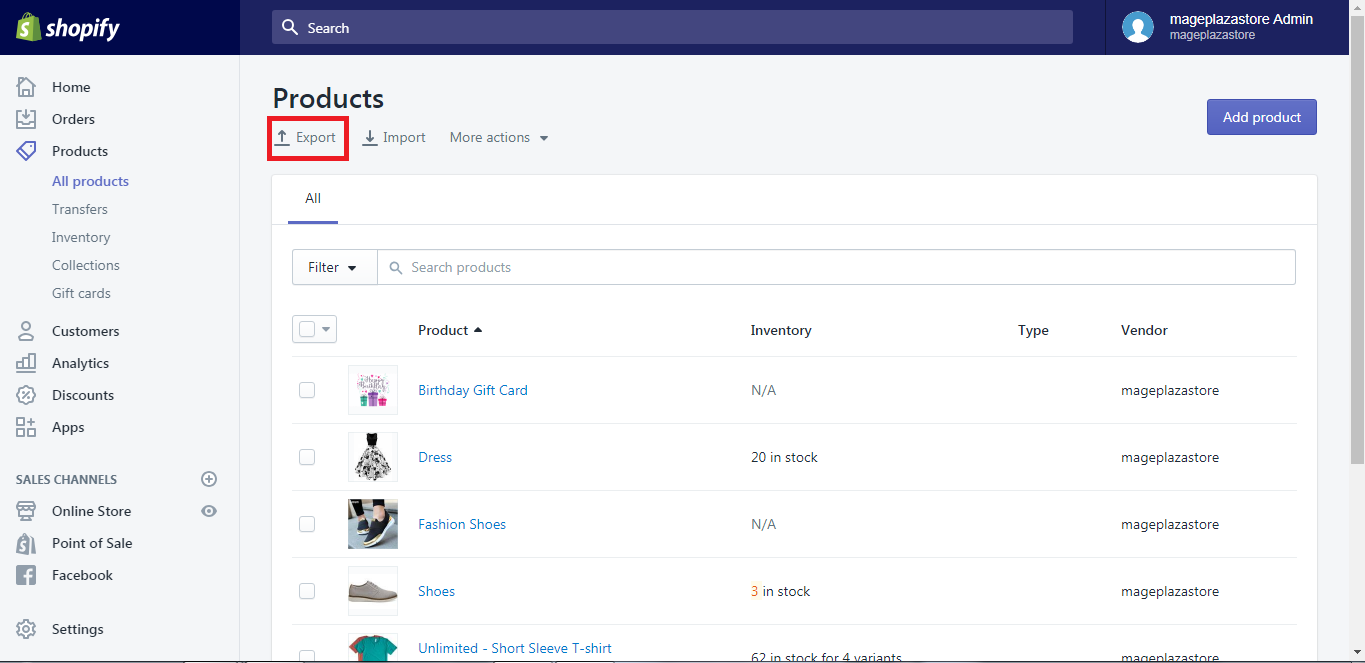Select the Shoes product checkbox

[307, 591]
